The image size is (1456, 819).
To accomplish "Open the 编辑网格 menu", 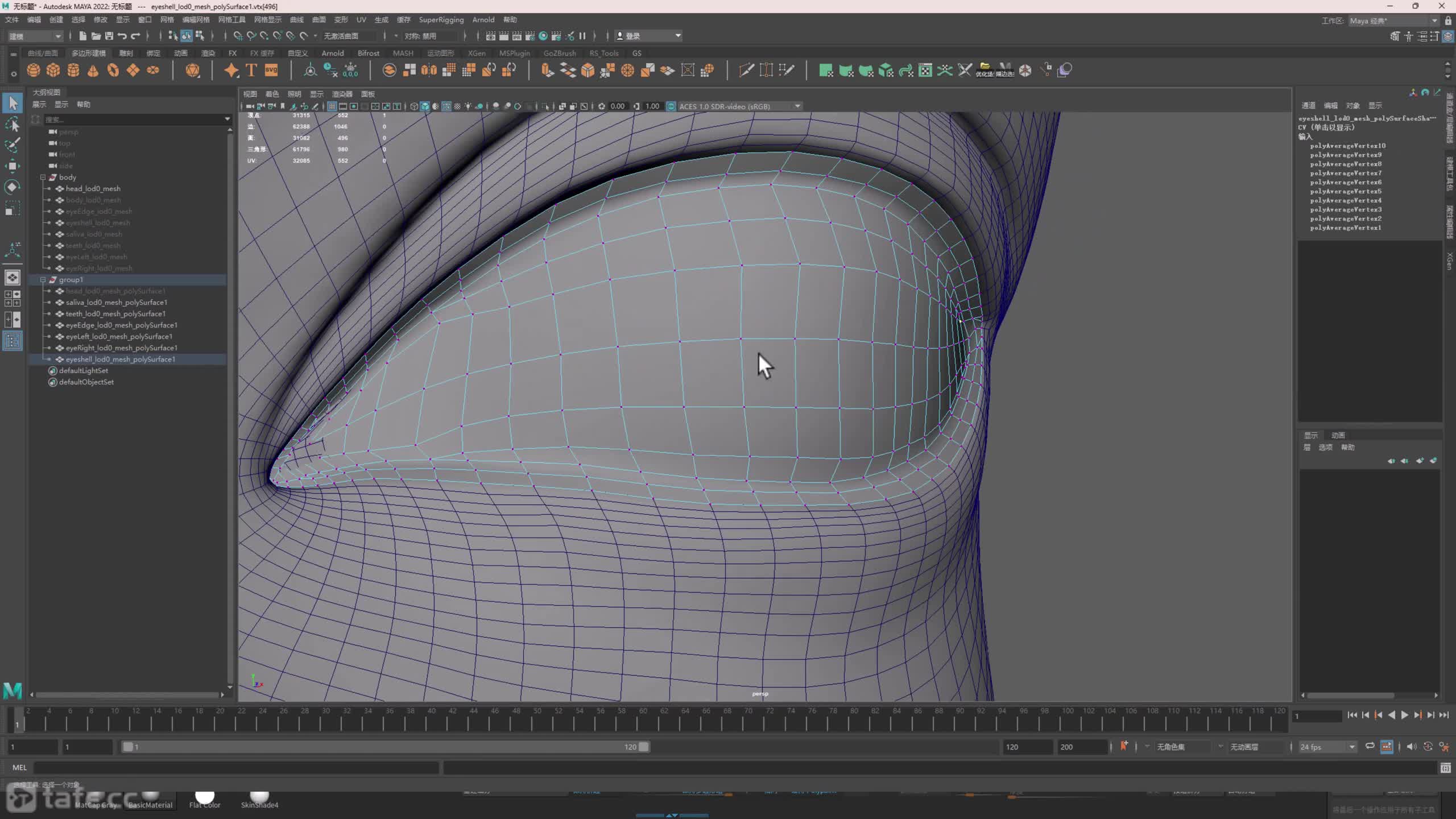I will point(196,19).
